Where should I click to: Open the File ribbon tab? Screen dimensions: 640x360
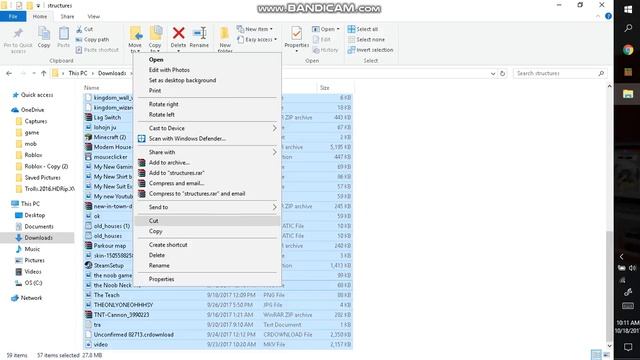[x=13, y=16]
